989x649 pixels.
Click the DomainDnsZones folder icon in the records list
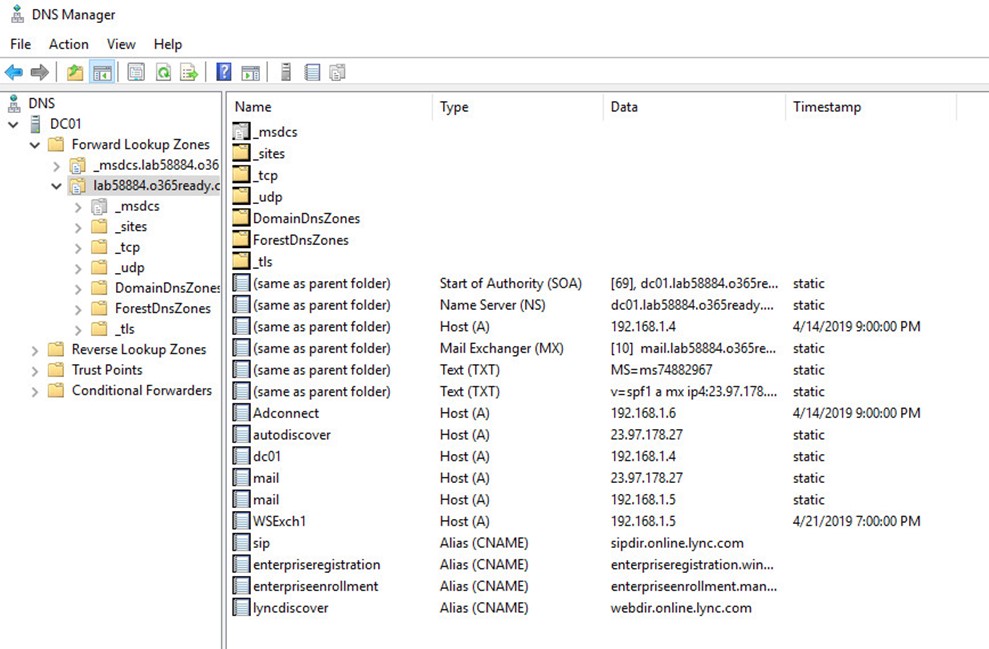(241, 218)
